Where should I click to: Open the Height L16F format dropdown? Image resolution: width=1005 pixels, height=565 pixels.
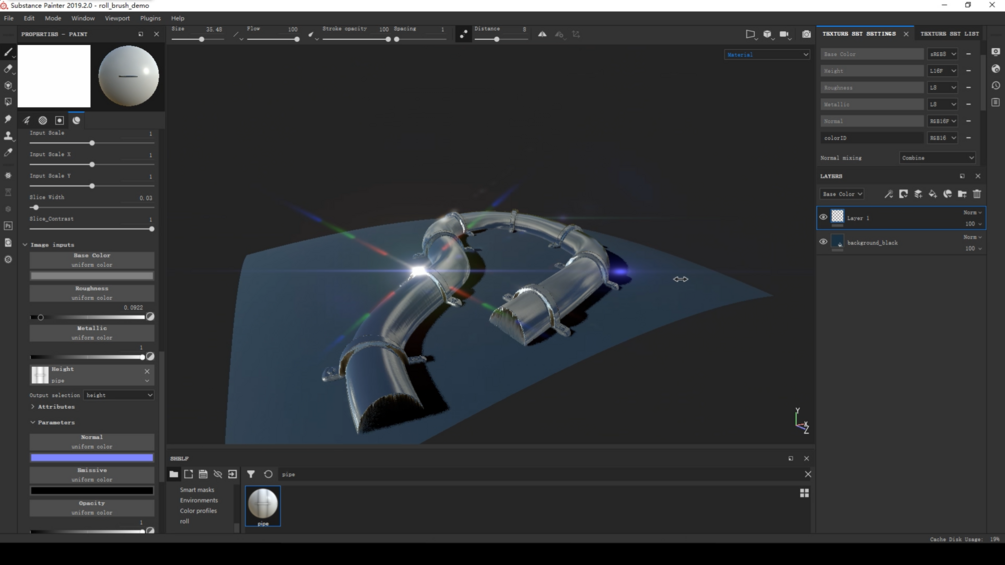942,70
